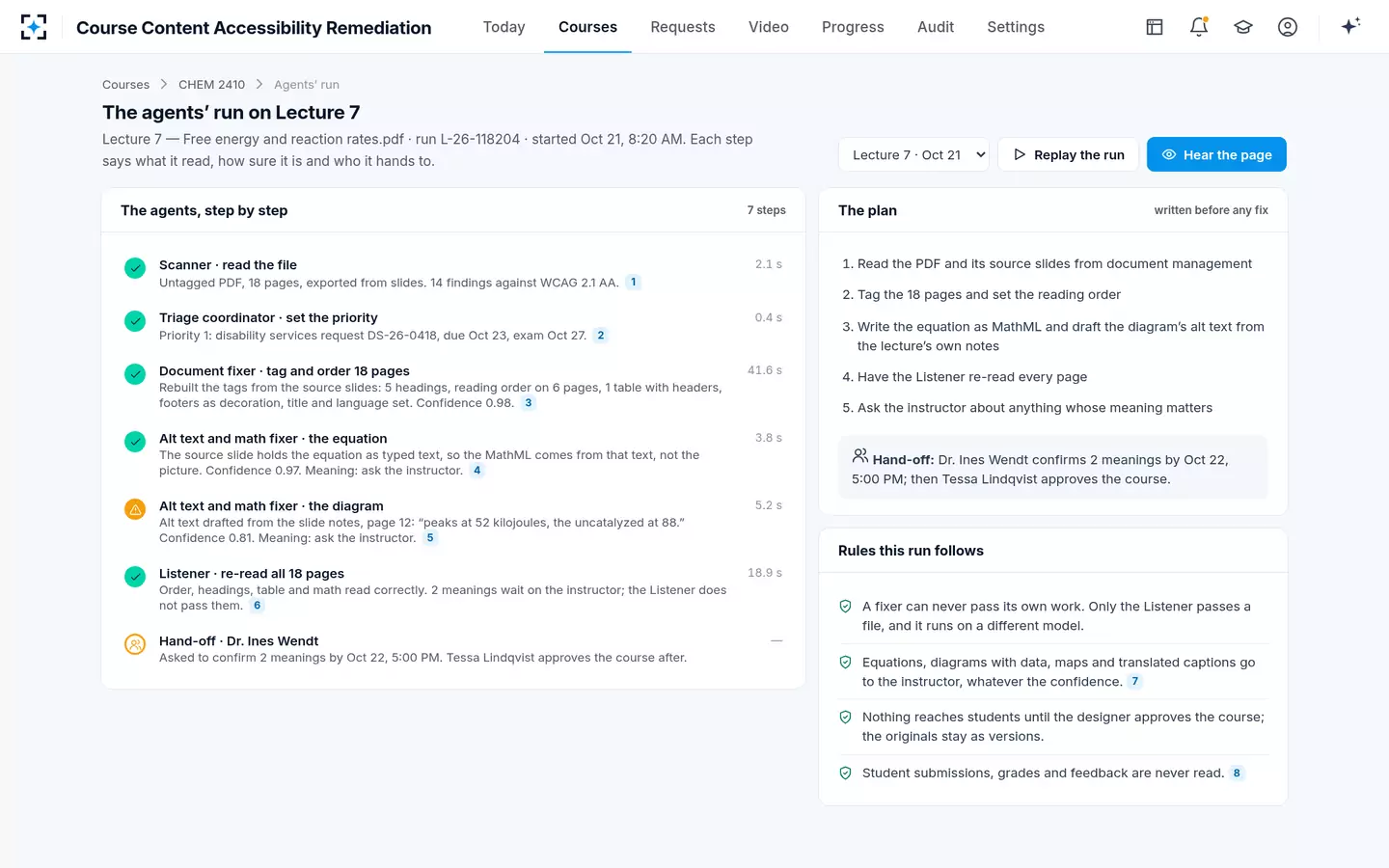1389x868 pixels.
Task: Click the 7 steps count label
Action: (x=766, y=210)
